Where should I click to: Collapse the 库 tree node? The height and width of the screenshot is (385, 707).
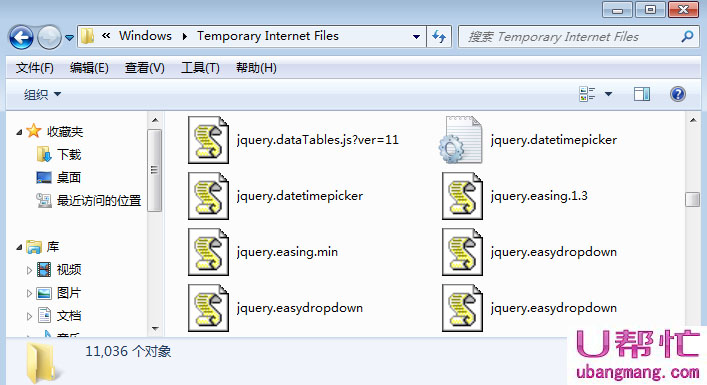pos(19,247)
